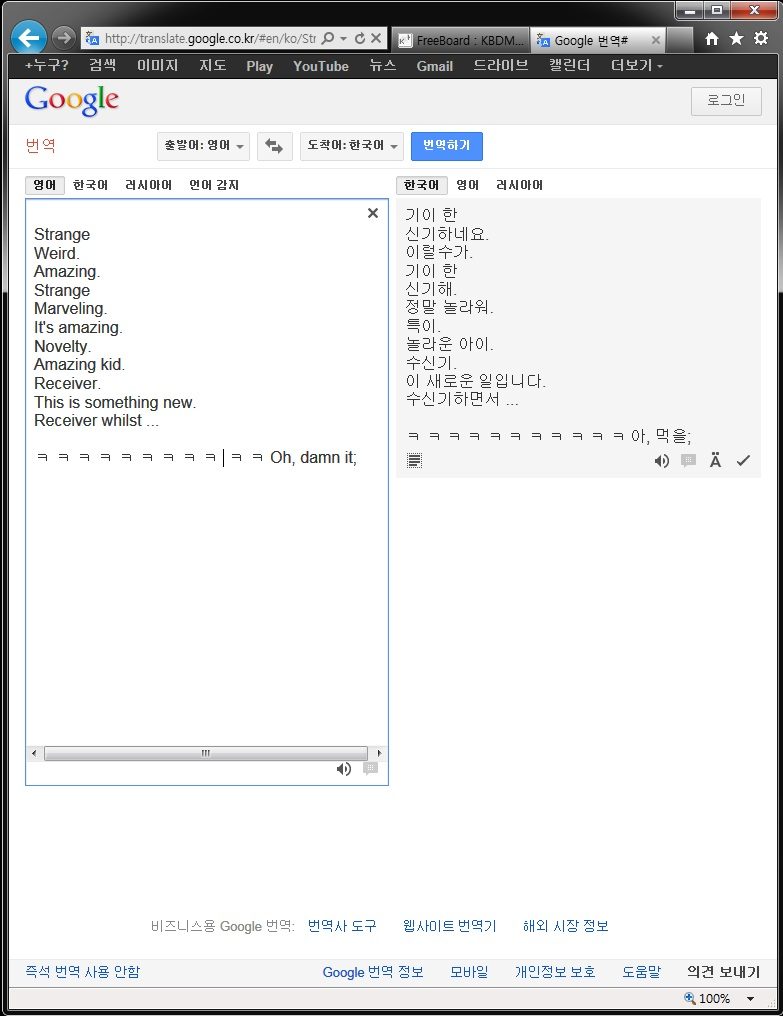Stop loading with the address bar X
Viewport: 783px width, 1016px height.
coord(376,38)
